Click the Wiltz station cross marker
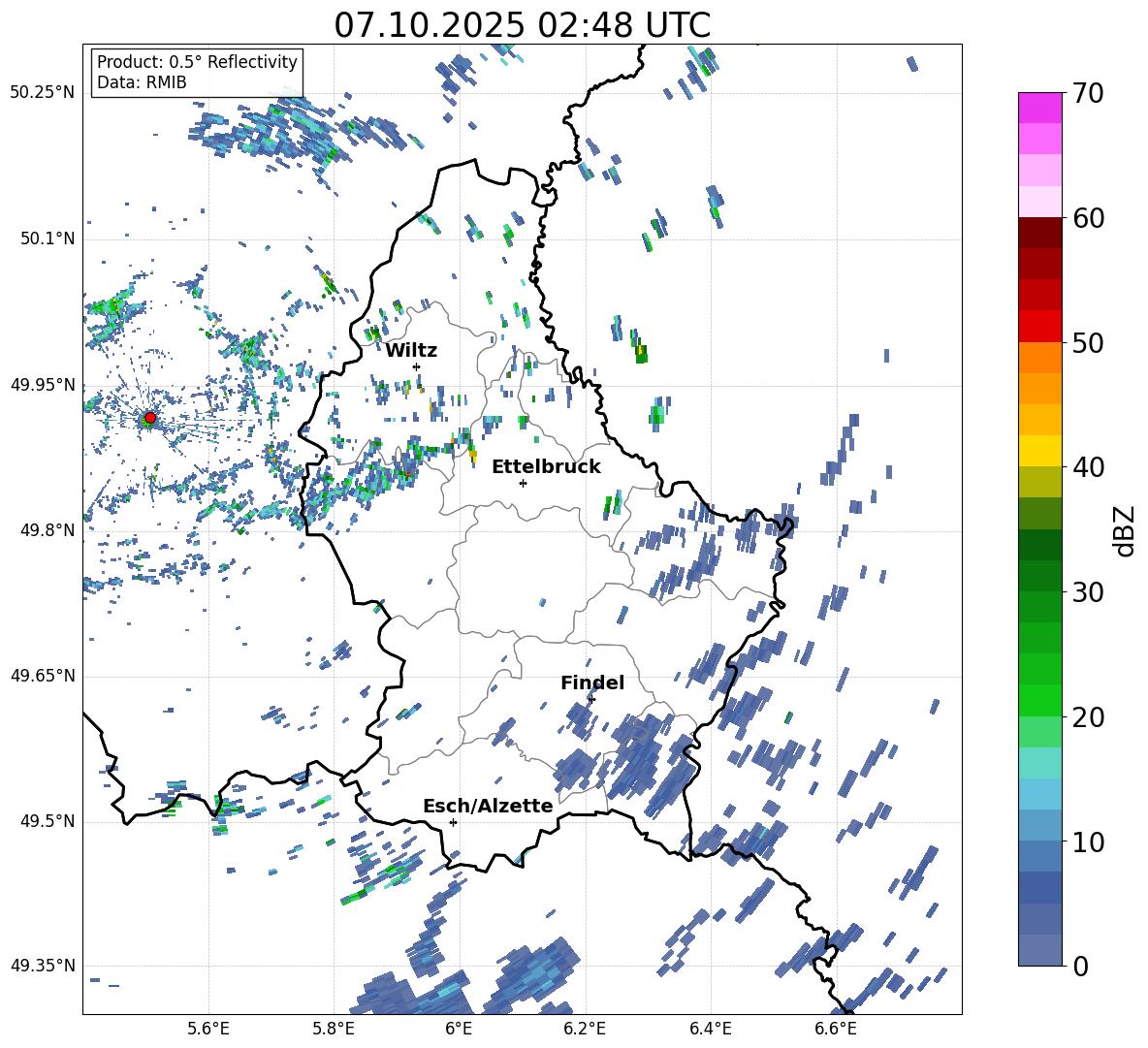 417,366
